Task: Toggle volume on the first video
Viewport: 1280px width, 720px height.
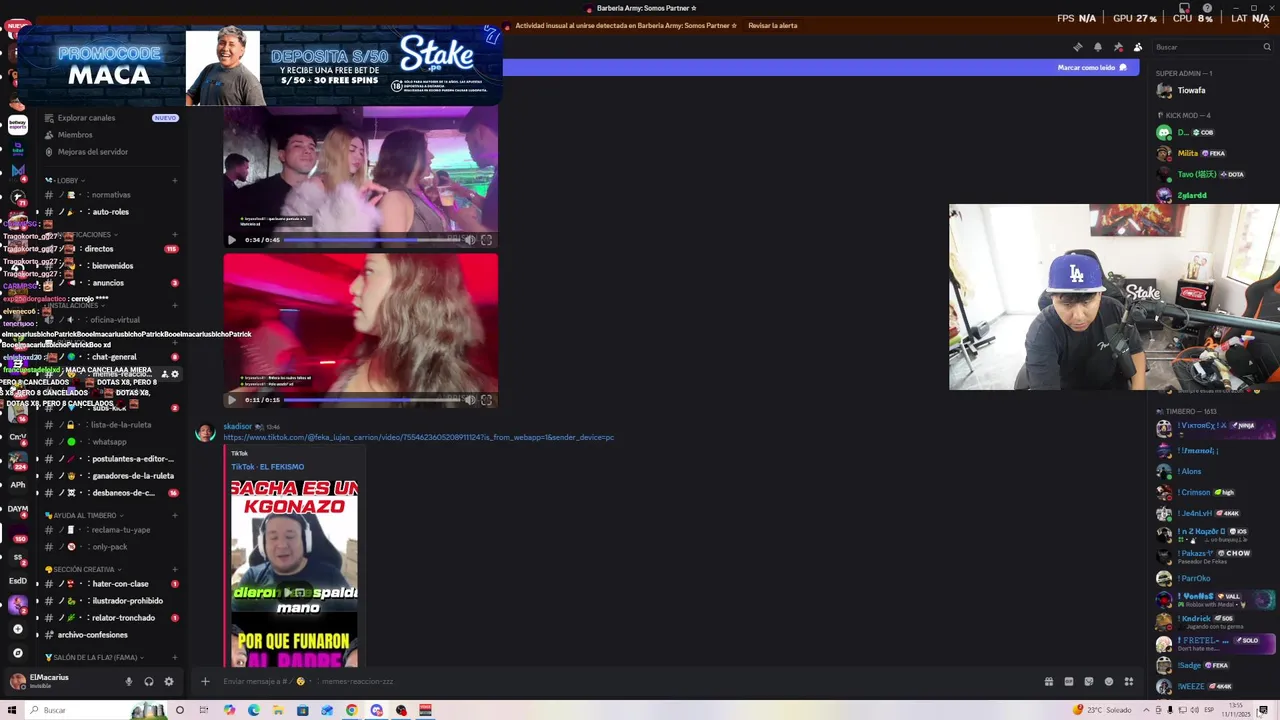Action: pos(470,240)
